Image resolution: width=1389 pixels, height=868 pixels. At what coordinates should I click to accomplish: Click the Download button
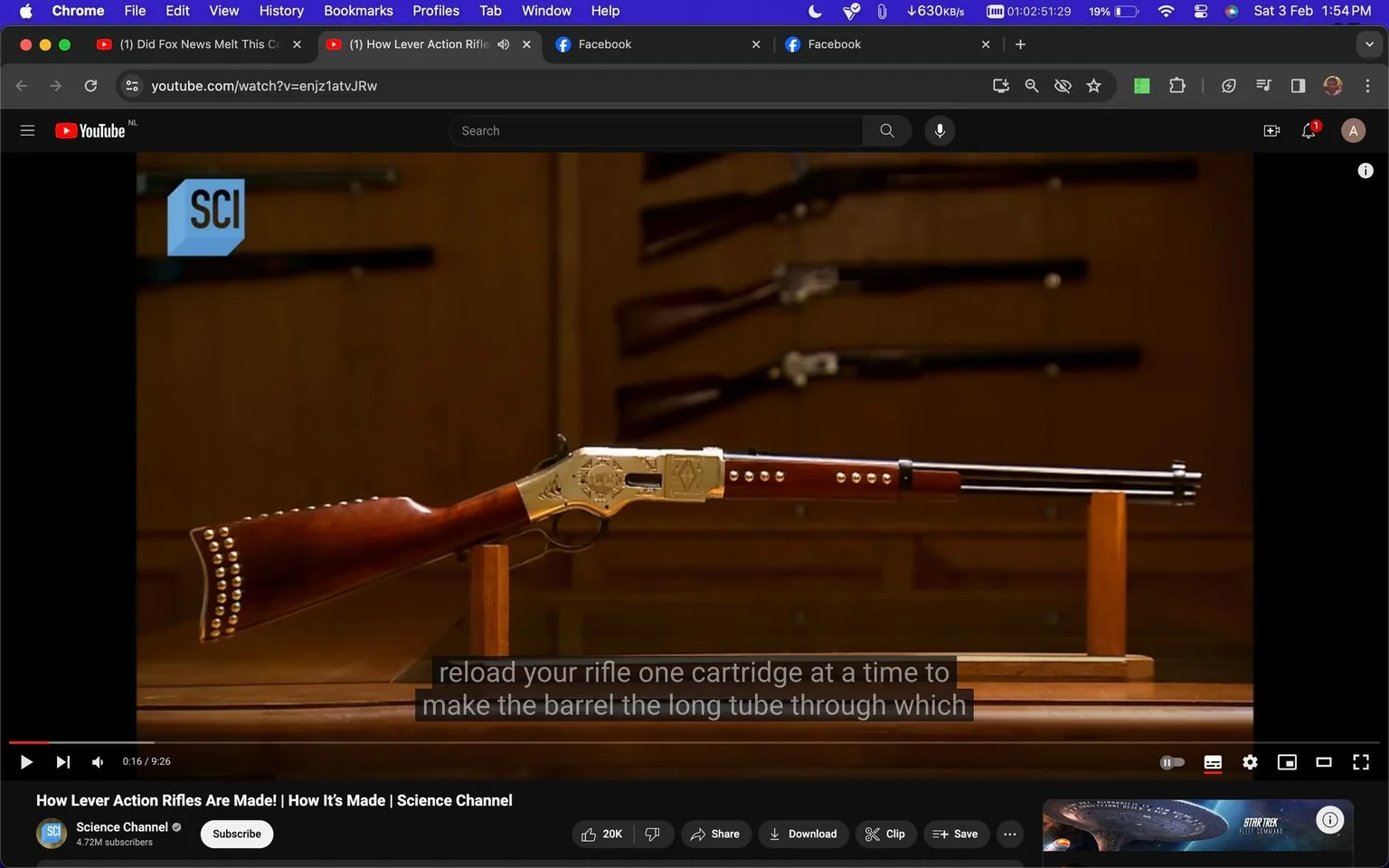[803, 834]
